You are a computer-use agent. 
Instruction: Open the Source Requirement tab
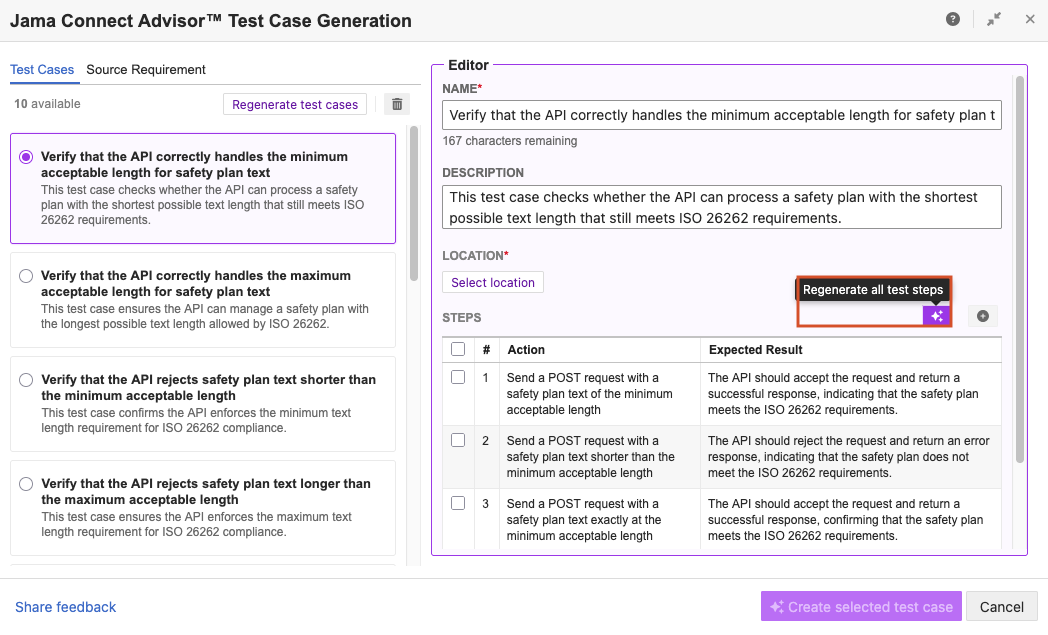click(x=146, y=70)
